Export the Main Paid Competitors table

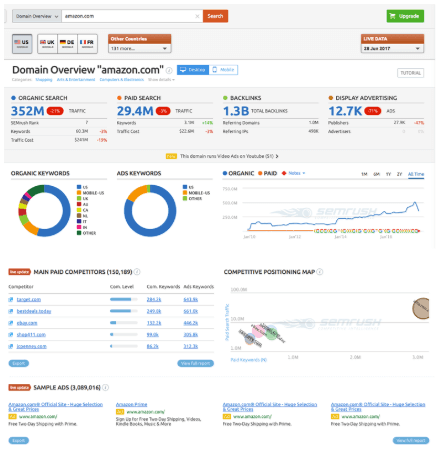pos(19,363)
